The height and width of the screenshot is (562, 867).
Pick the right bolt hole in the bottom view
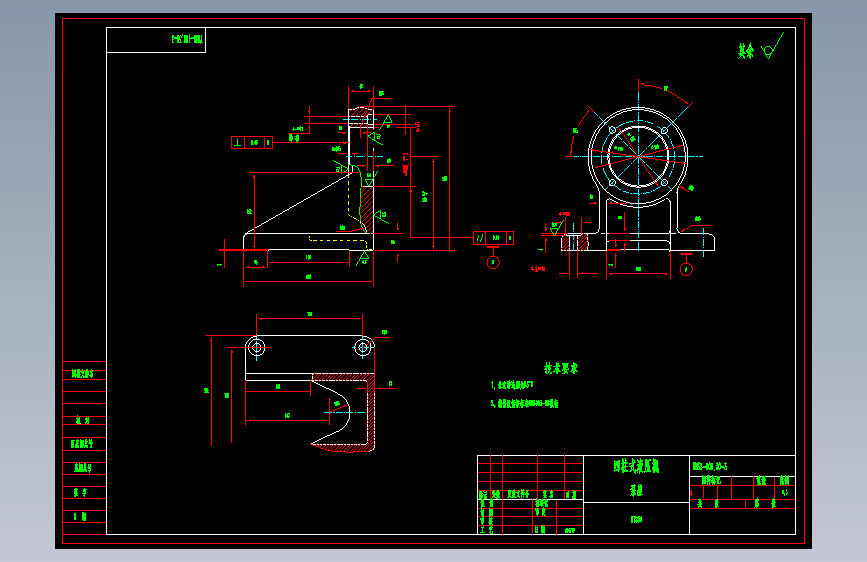tap(363, 347)
